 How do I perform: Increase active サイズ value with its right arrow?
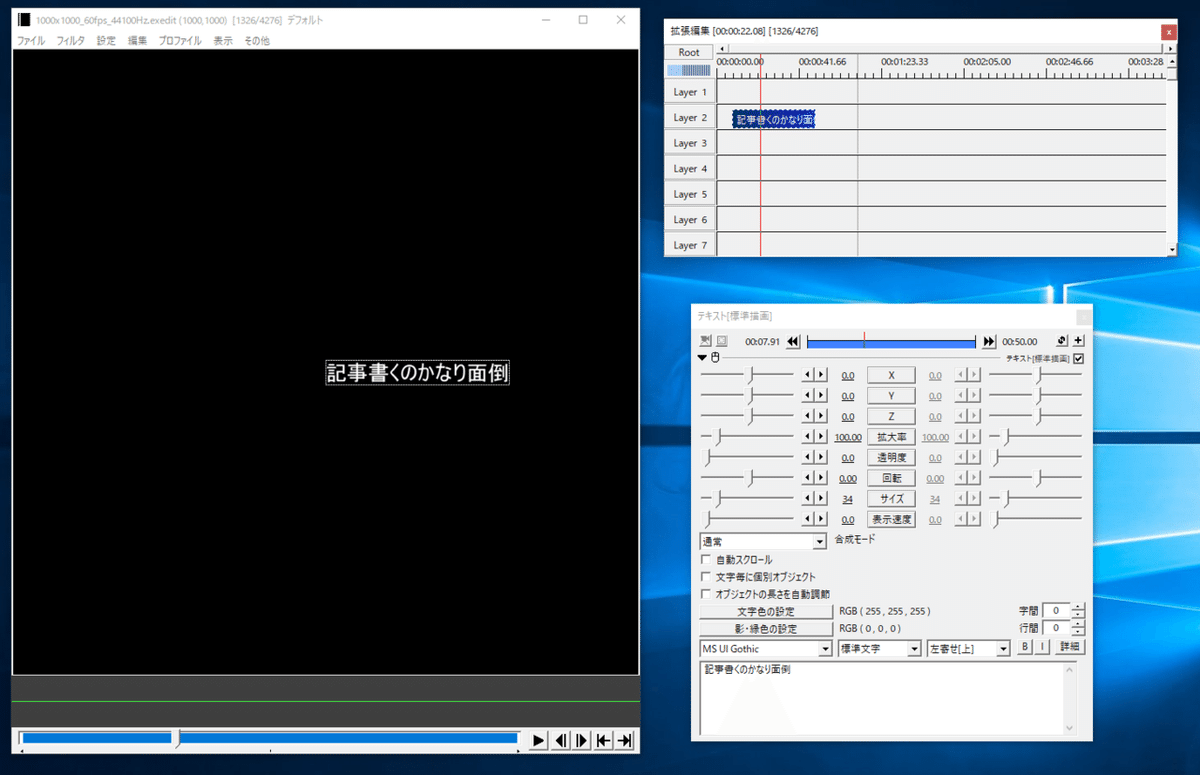click(821, 498)
